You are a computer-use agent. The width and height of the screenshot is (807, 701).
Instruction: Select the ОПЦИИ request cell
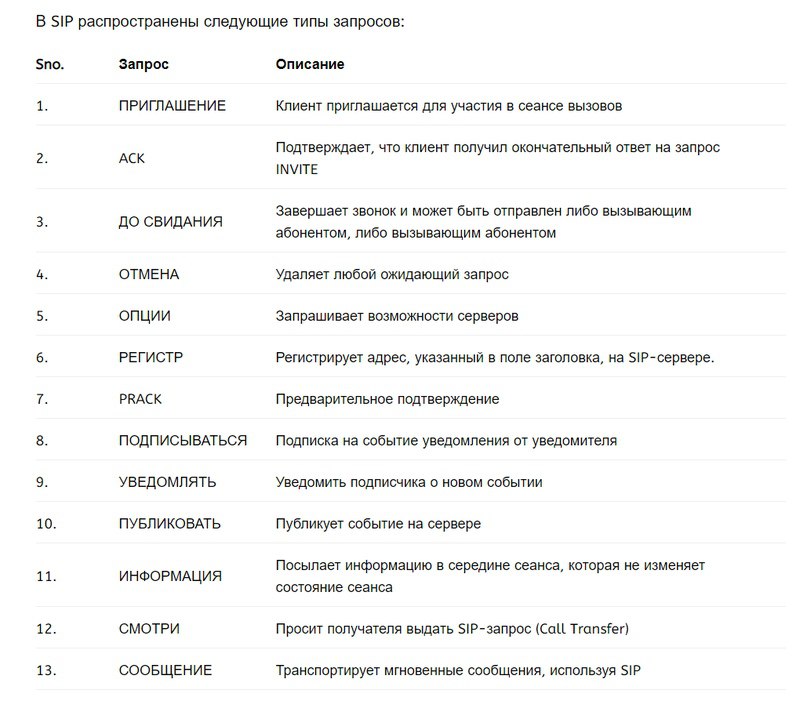pyautogui.click(x=145, y=316)
